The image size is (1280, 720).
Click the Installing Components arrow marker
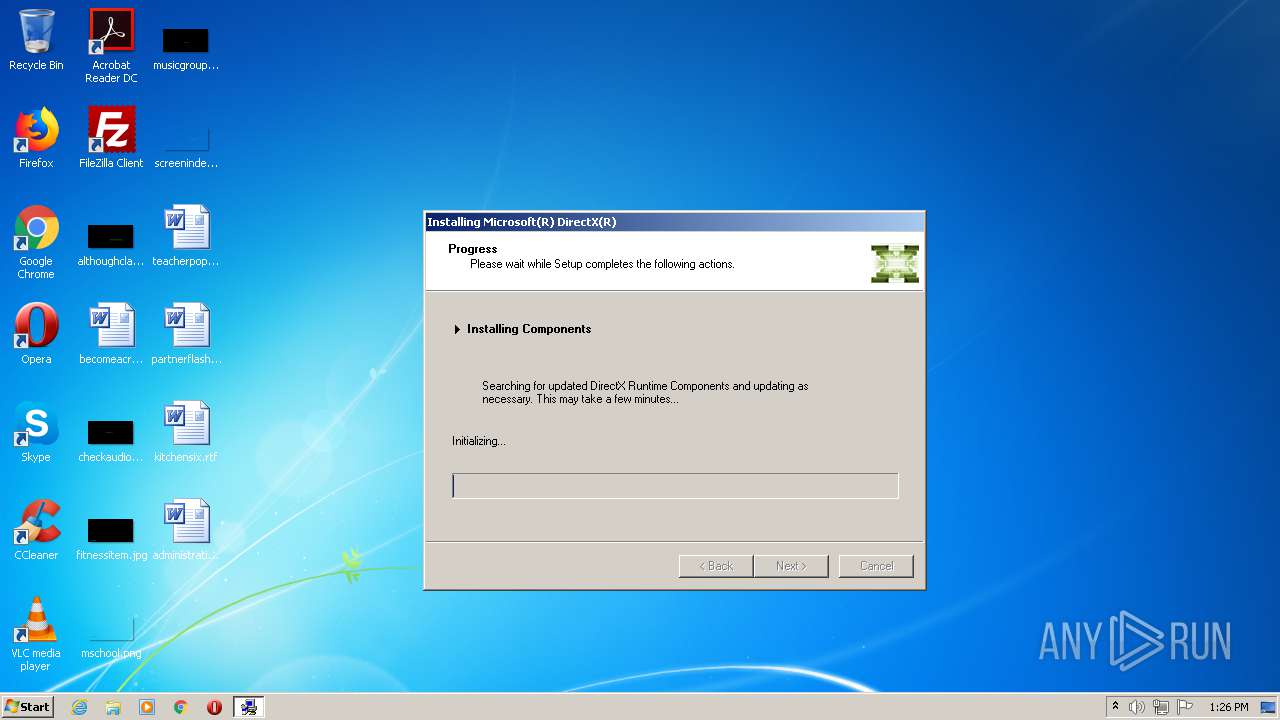[457, 329]
